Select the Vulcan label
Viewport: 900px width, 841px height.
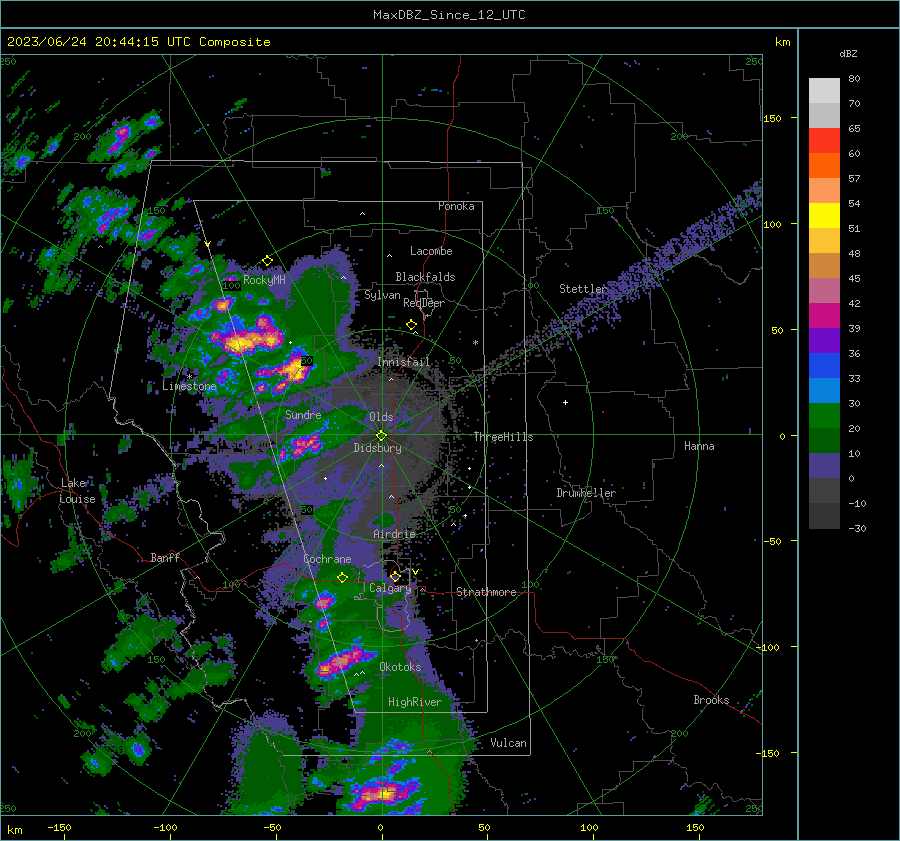[508, 743]
